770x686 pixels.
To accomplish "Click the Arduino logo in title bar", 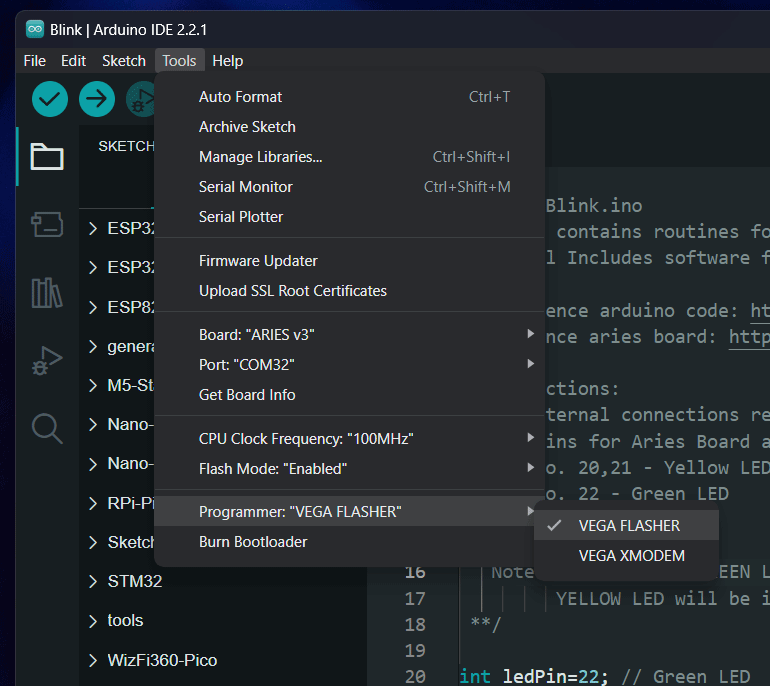I will (x=35, y=29).
